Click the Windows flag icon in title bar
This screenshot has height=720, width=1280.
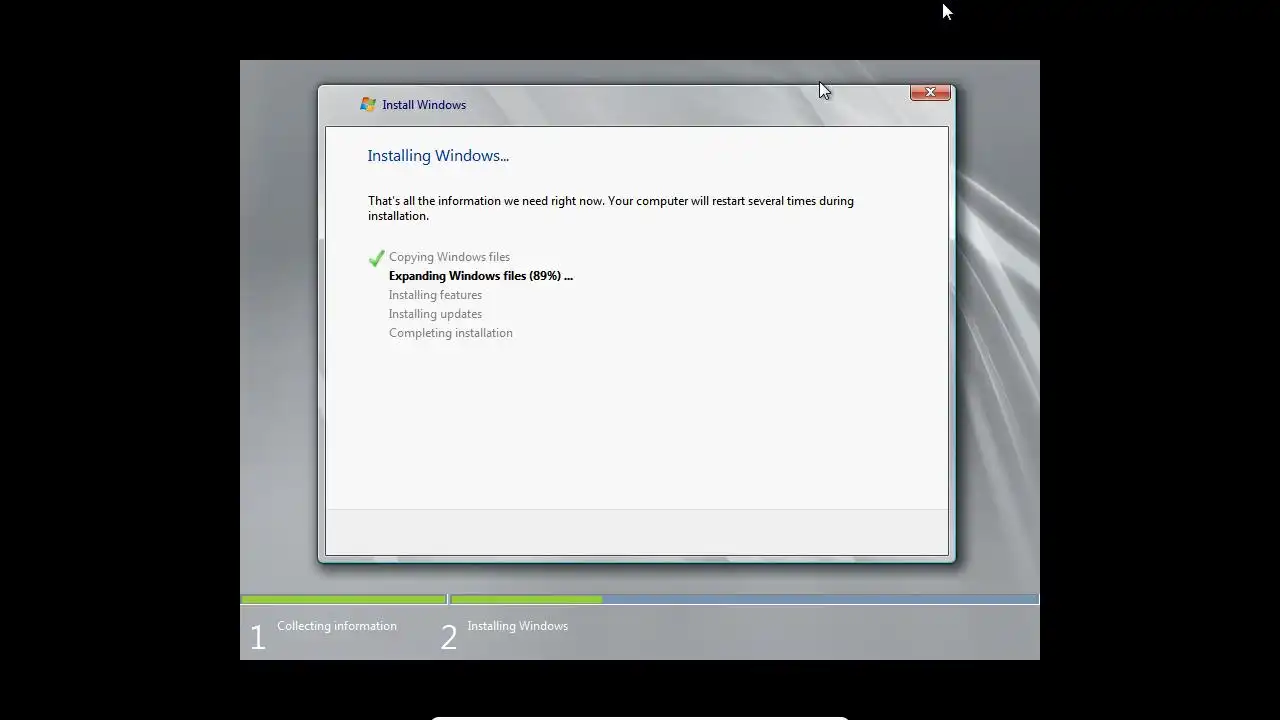(368, 105)
